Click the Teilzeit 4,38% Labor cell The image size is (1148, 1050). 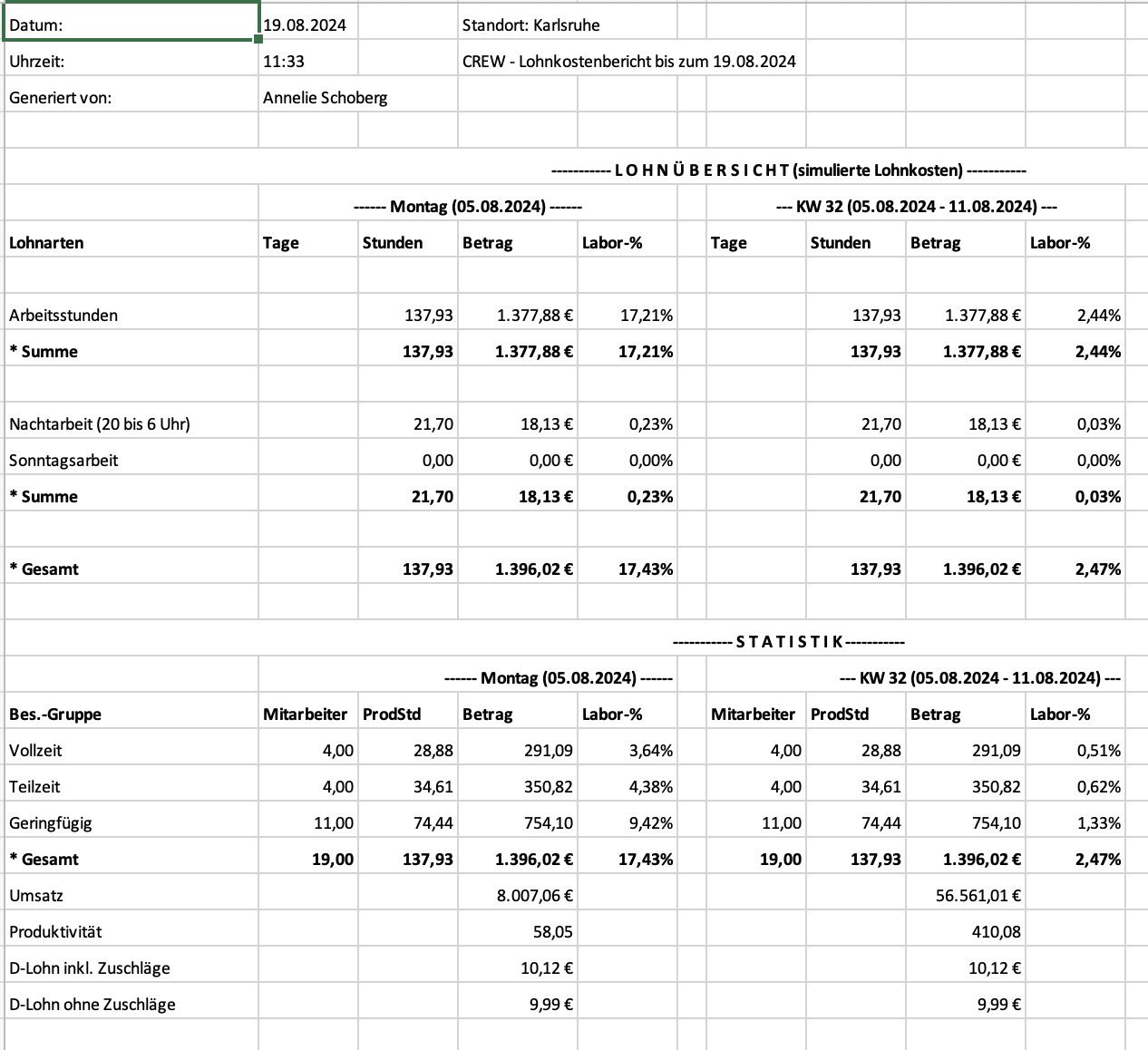[650, 787]
